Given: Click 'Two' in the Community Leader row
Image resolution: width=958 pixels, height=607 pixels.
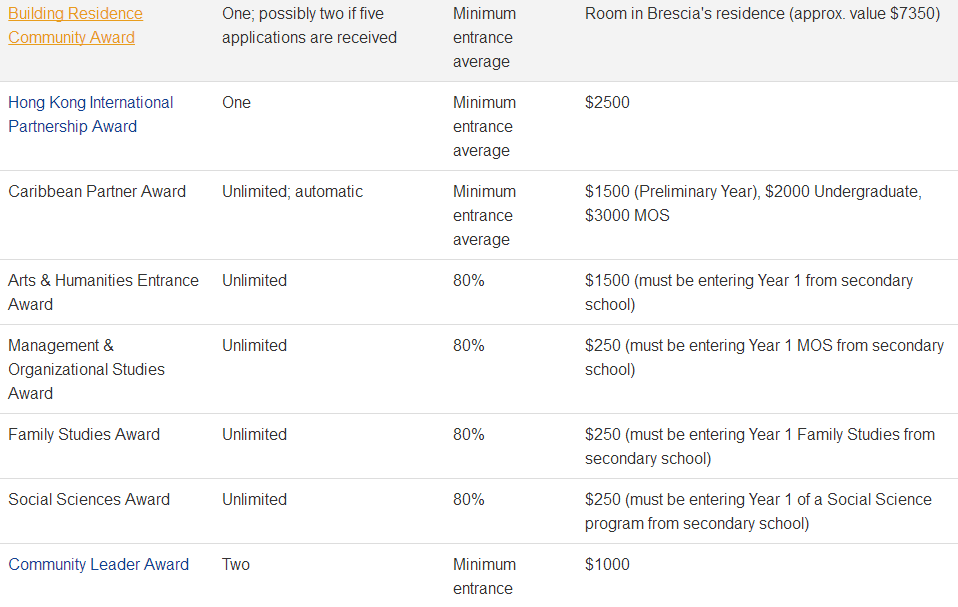Looking at the screenshot, I should pos(236,564).
